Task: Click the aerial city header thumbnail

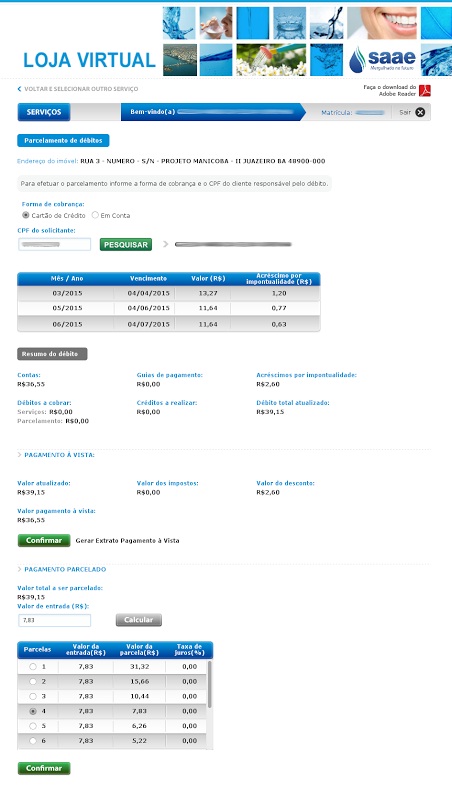Action: coord(180,60)
